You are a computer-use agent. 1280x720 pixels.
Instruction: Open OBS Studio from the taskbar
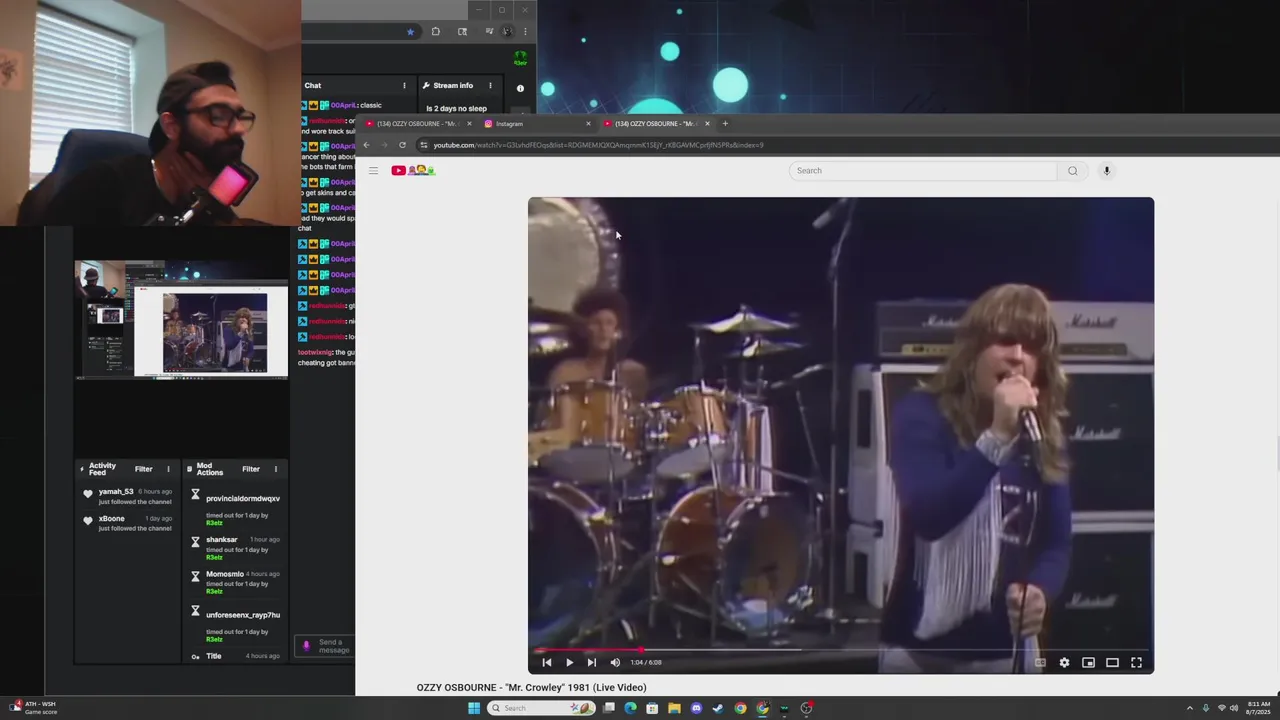(x=806, y=708)
